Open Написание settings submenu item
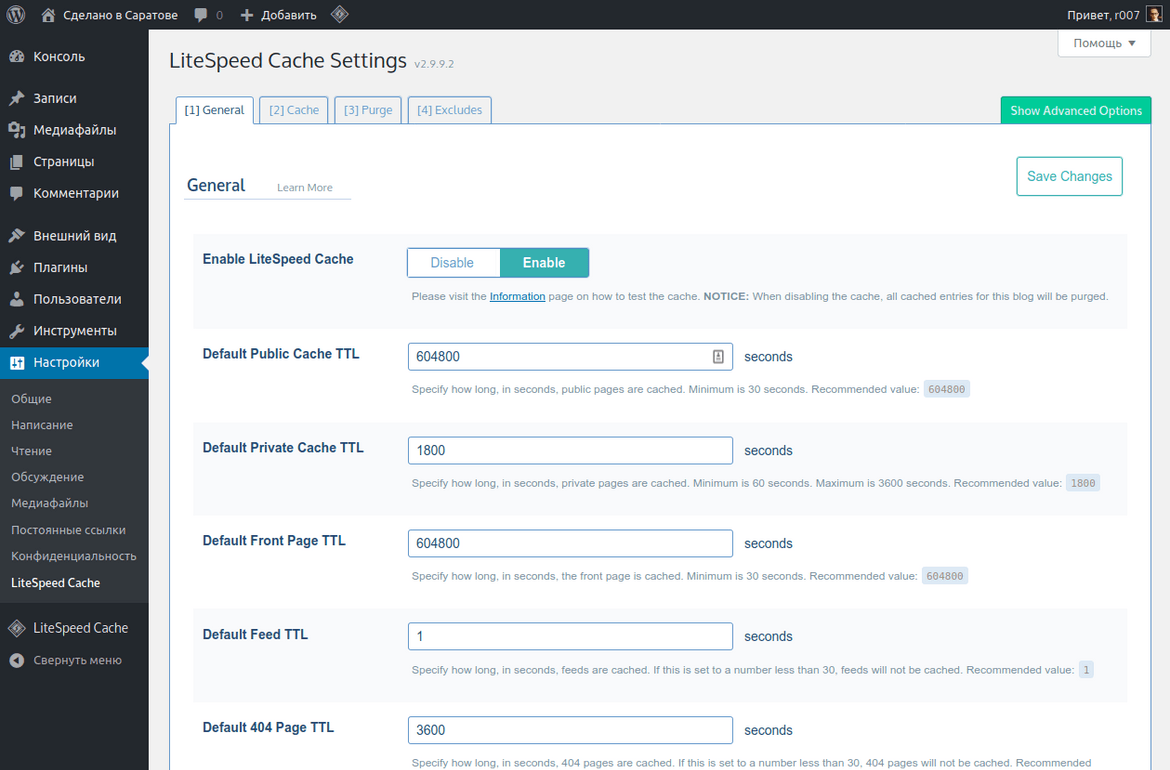The width and height of the screenshot is (1170, 770). [42, 425]
